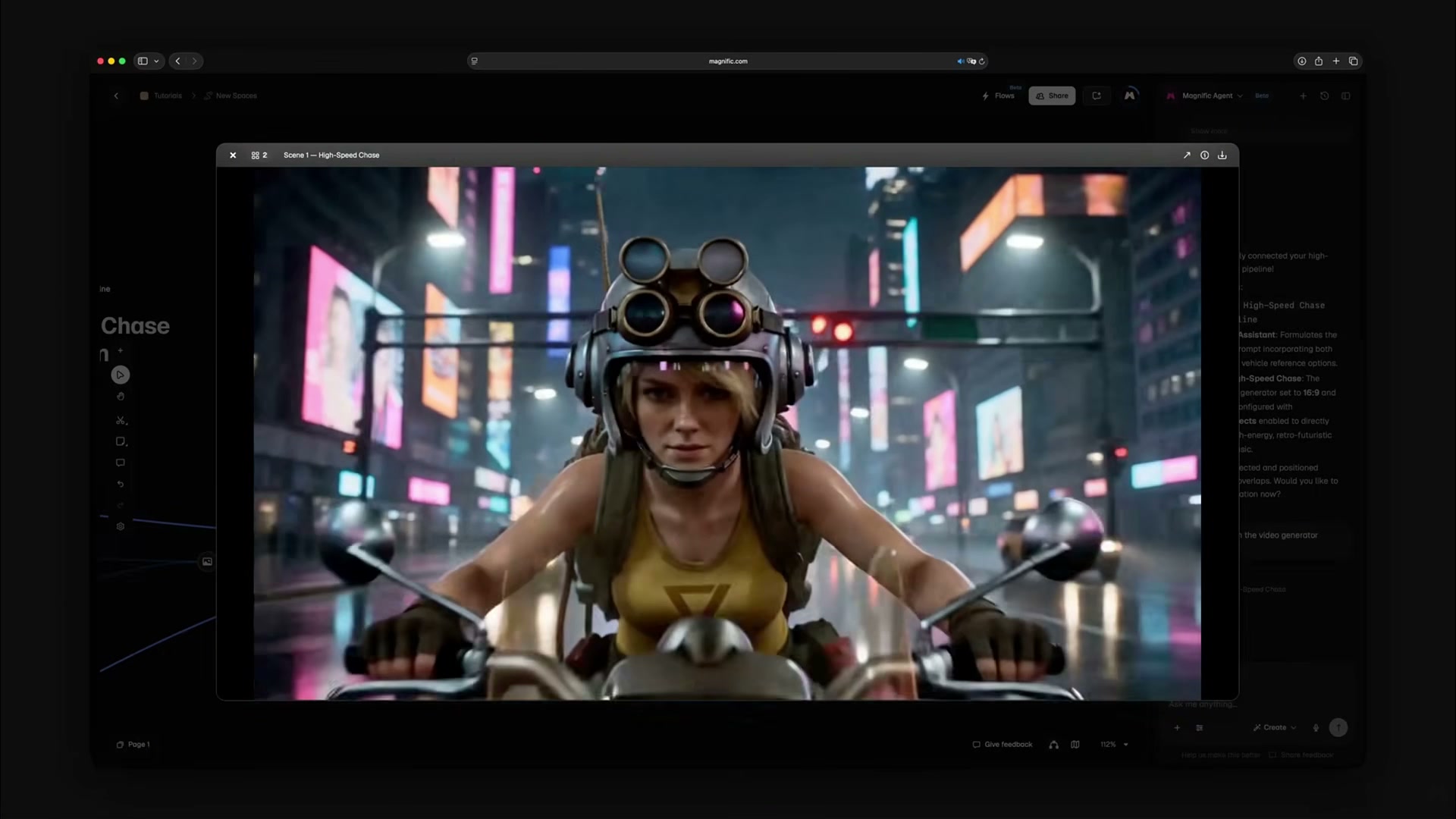Reload the page in the address bar
Viewport: 1456px width, 819px height.
pos(982,61)
